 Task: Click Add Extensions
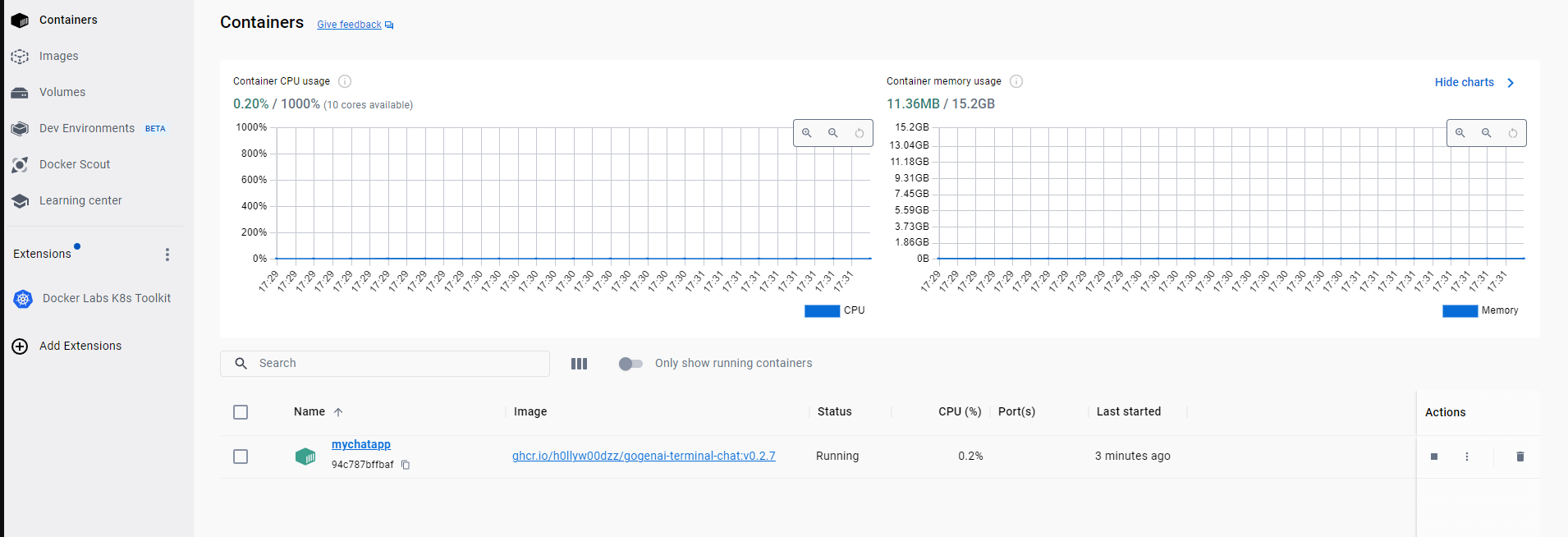click(80, 346)
